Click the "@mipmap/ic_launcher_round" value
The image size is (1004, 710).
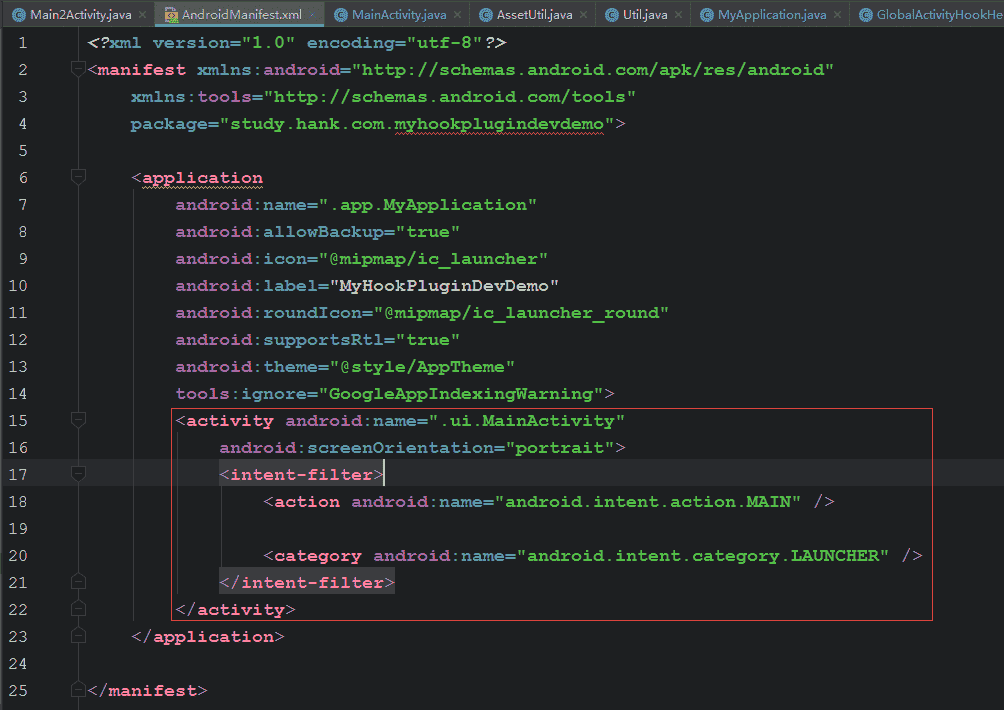(521, 312)
